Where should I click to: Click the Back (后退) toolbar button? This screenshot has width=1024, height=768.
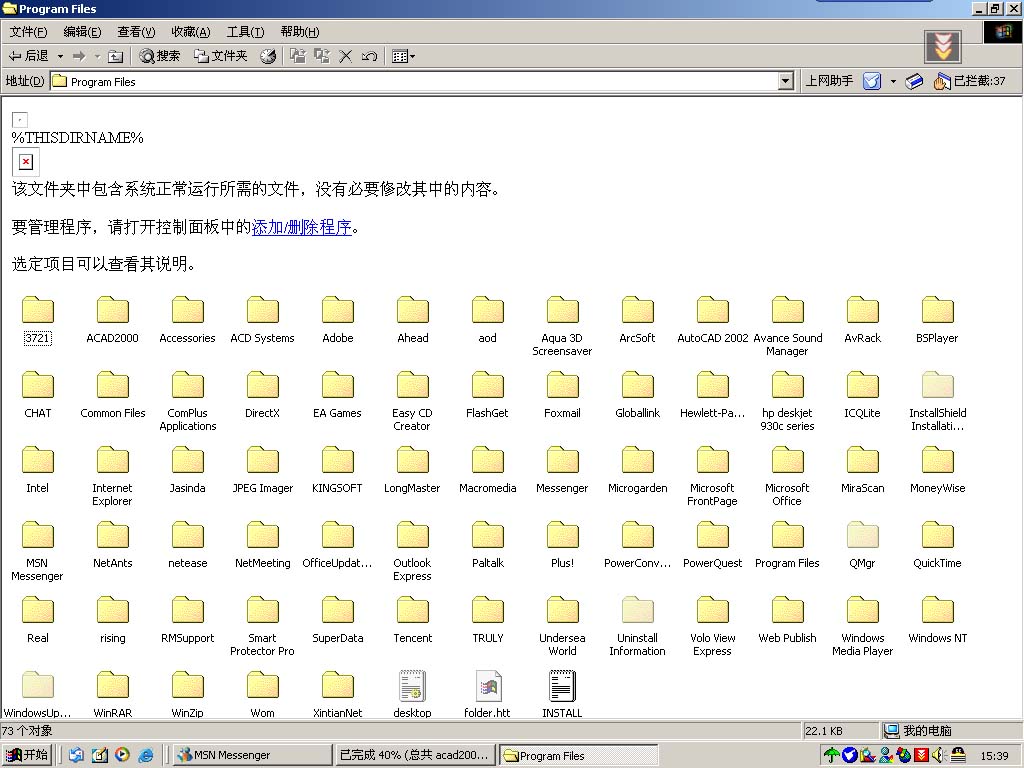pyautogui.click(x=29, y=56)
